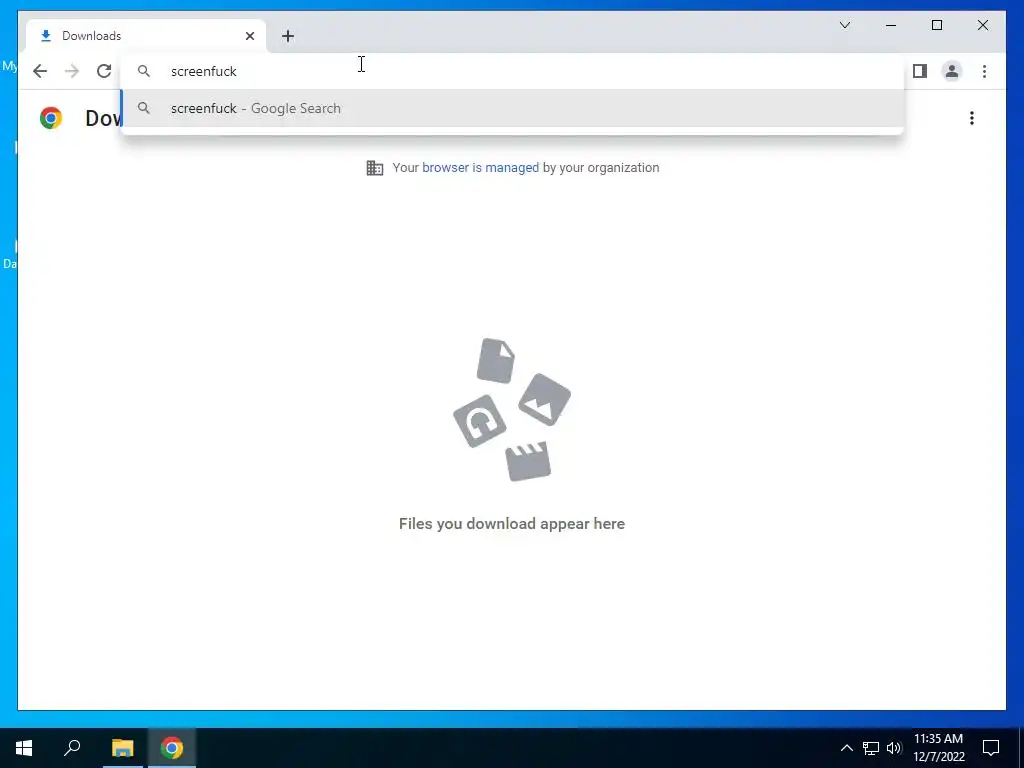This screenshot has width=1024, height=768.
Task: Open the taskbar clock showing 11:35 AM
Action: pyautogui.click(x=938, y=748)
